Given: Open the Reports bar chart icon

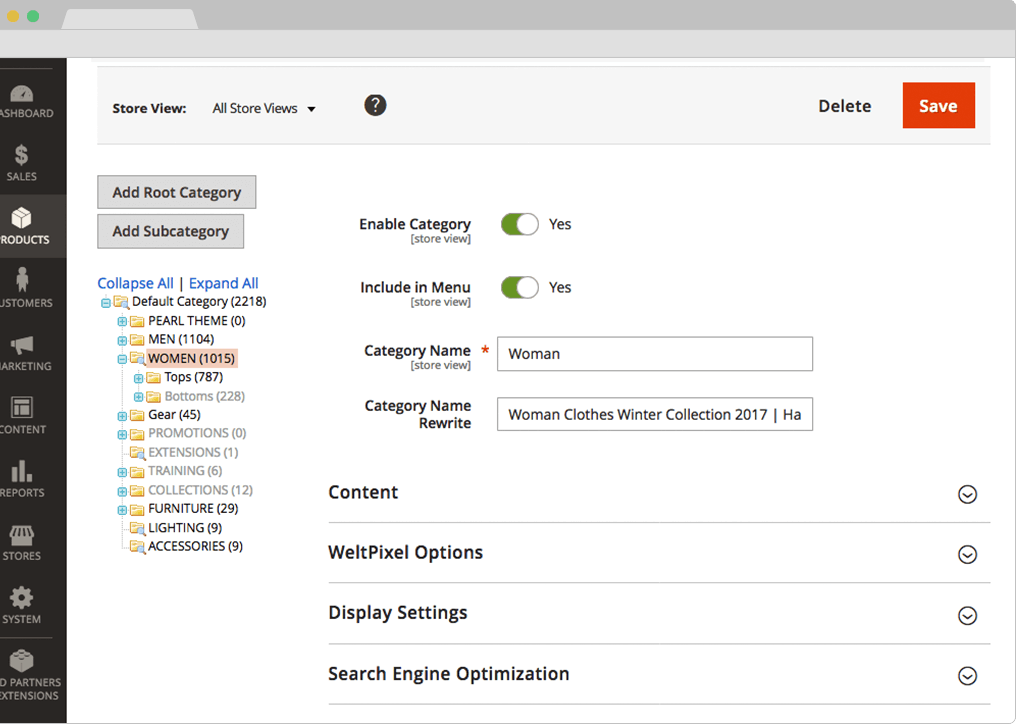Looking at the screenshot, I should click(22, 471).
